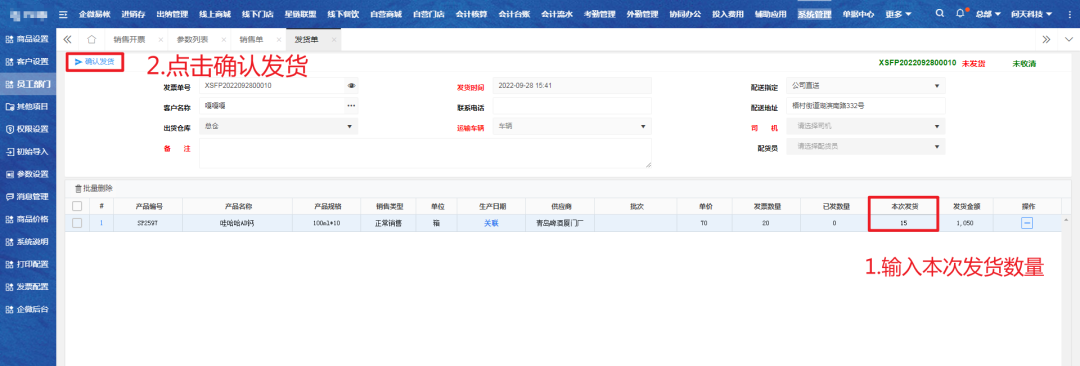Switch to the 参数列表 tab
Image resolution: width=1080 pixels, height=366 pixels.
193,40
